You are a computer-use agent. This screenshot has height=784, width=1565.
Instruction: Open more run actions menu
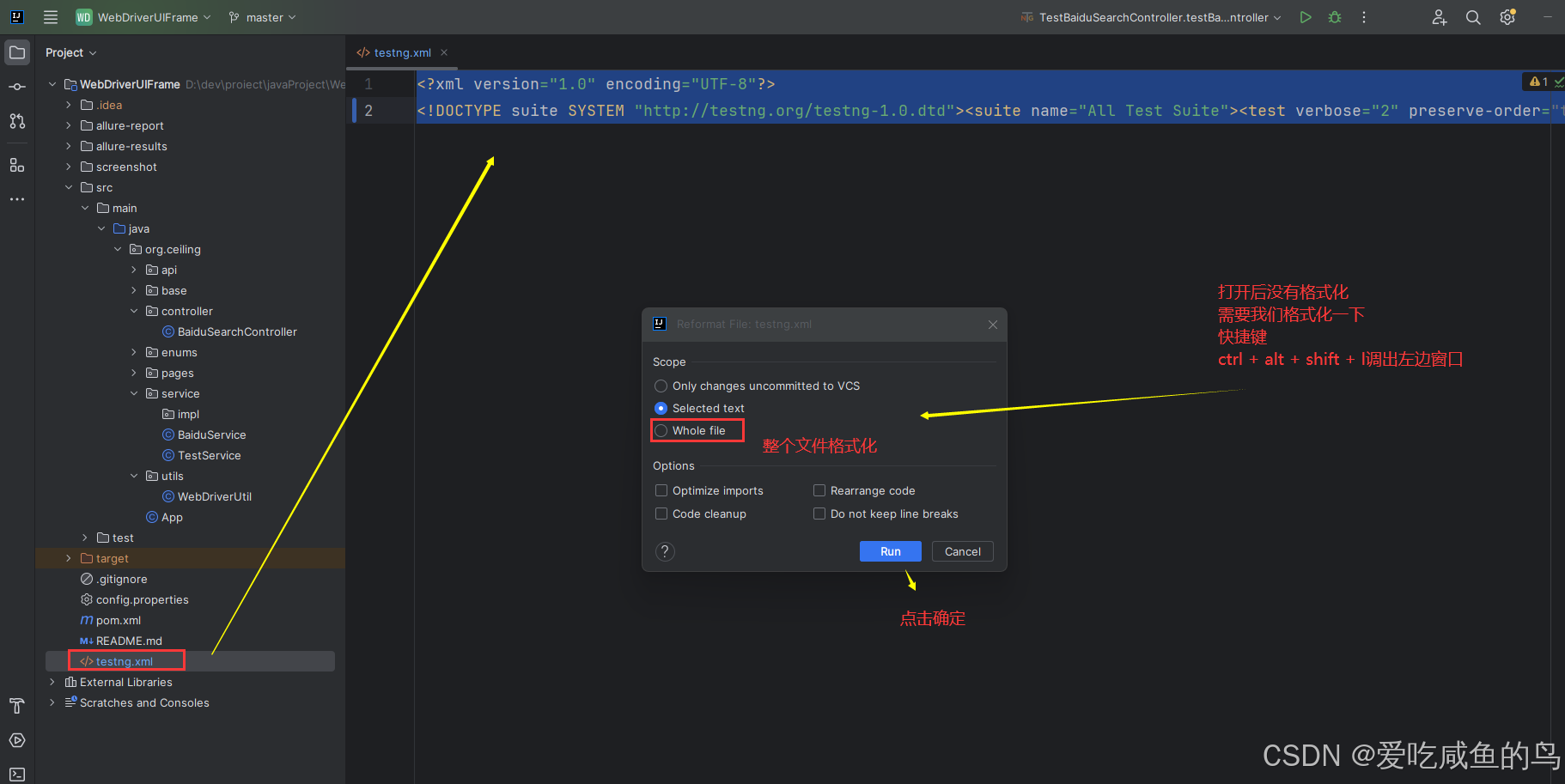click(1364, 17)
